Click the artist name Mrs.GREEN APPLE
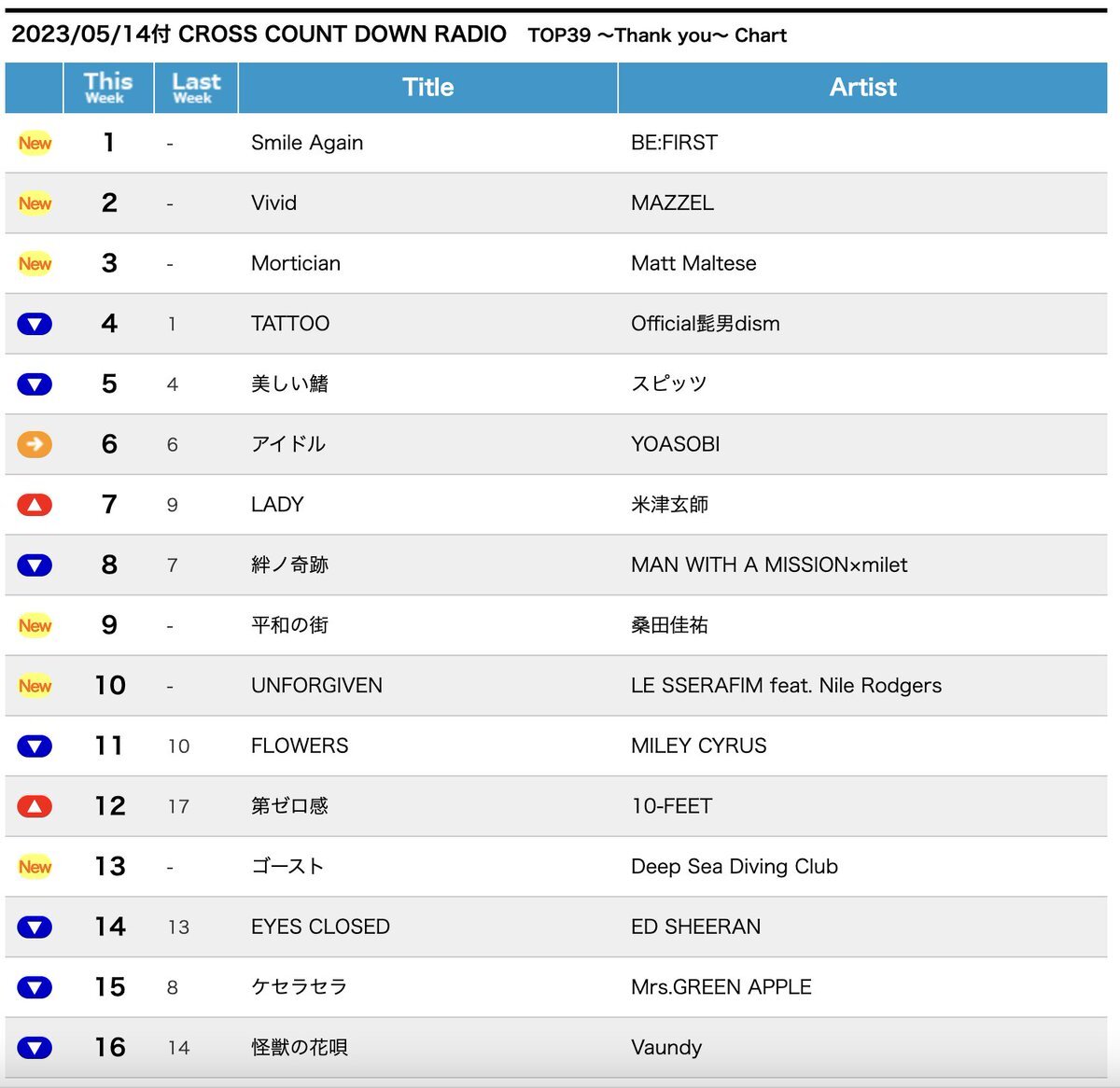Viewport: 1120px width, 1088px height. (721, 987)
